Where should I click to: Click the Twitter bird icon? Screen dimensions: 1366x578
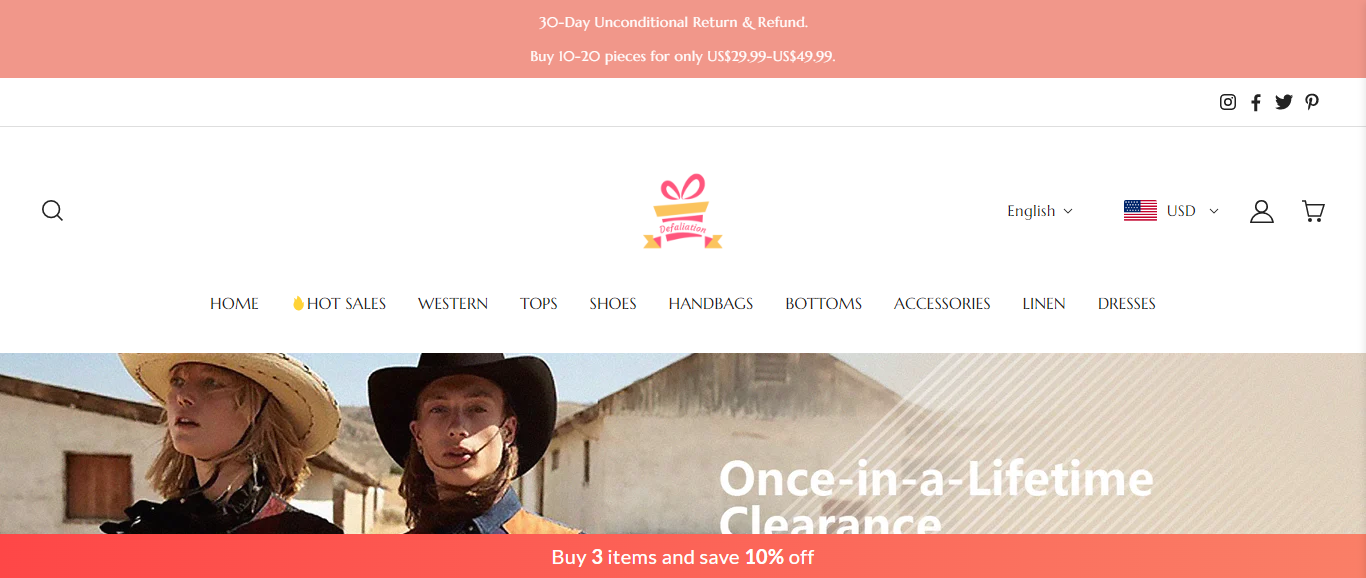click(1284, 102)
